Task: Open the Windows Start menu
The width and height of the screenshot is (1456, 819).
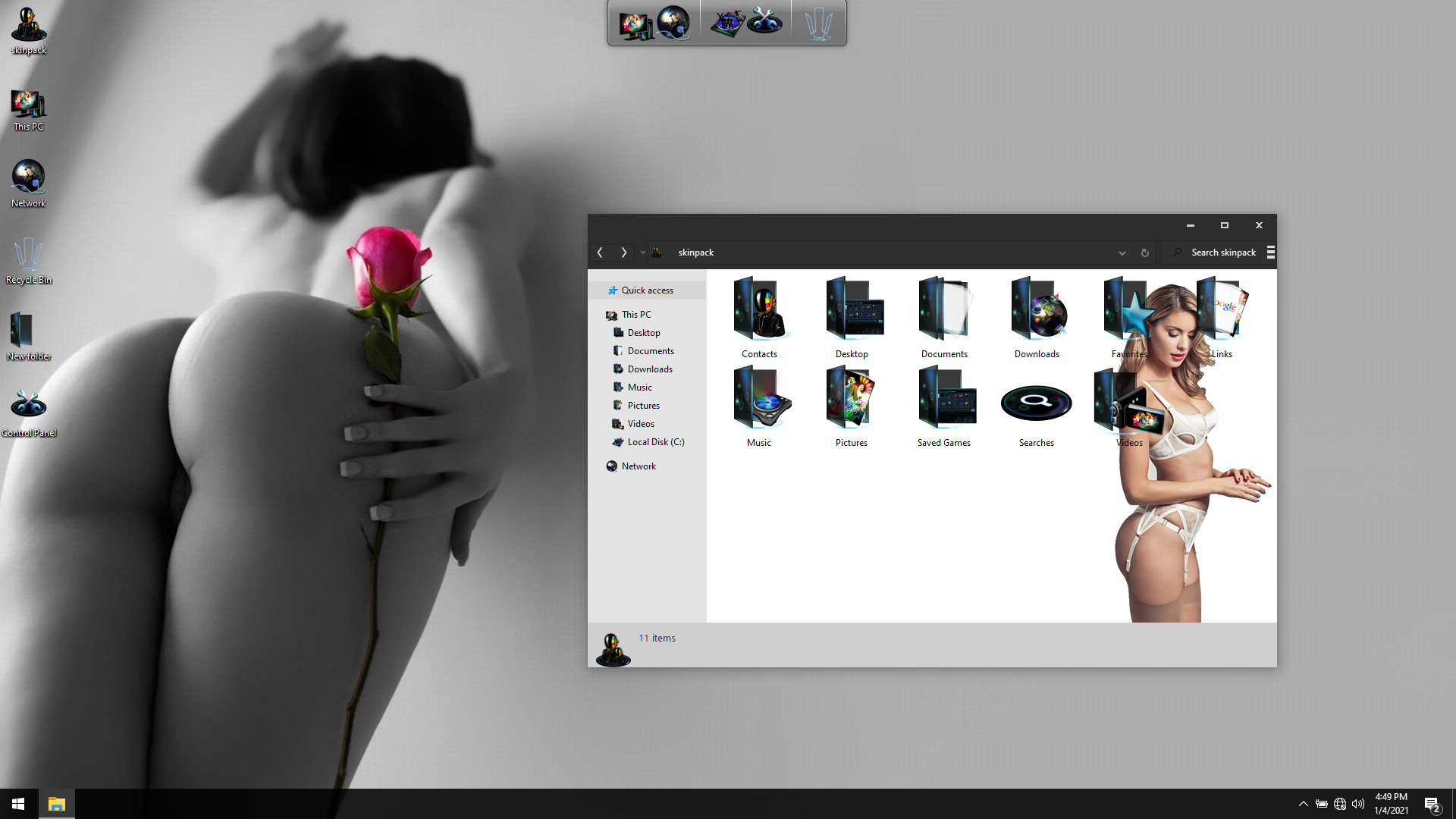Action: point(18,804)
